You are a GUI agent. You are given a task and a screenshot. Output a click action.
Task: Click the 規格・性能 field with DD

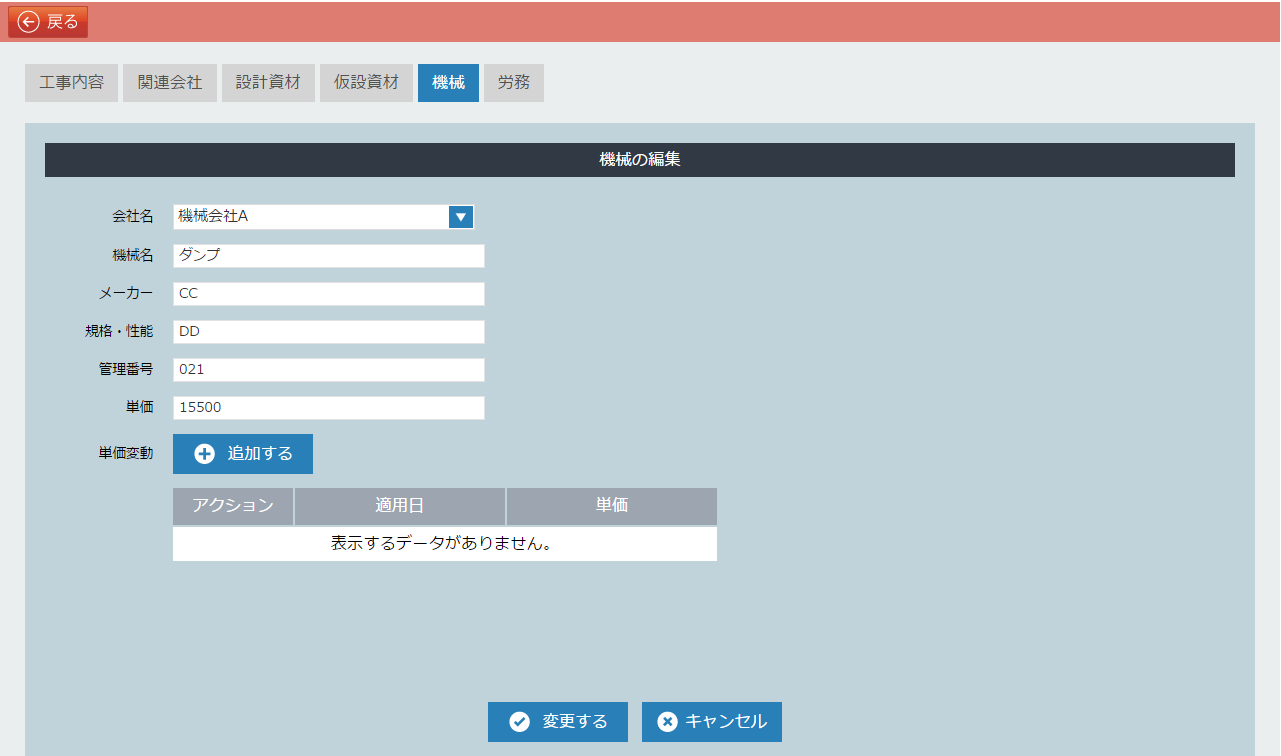329,332
